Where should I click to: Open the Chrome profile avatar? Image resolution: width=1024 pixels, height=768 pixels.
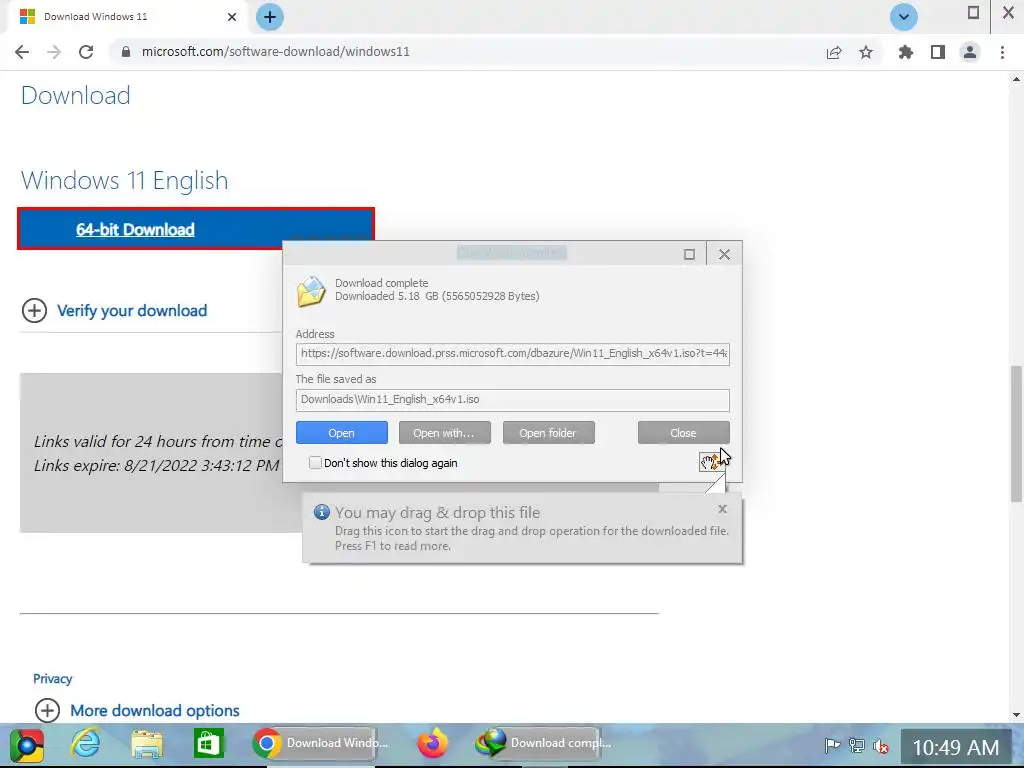[x=970, y=52]
